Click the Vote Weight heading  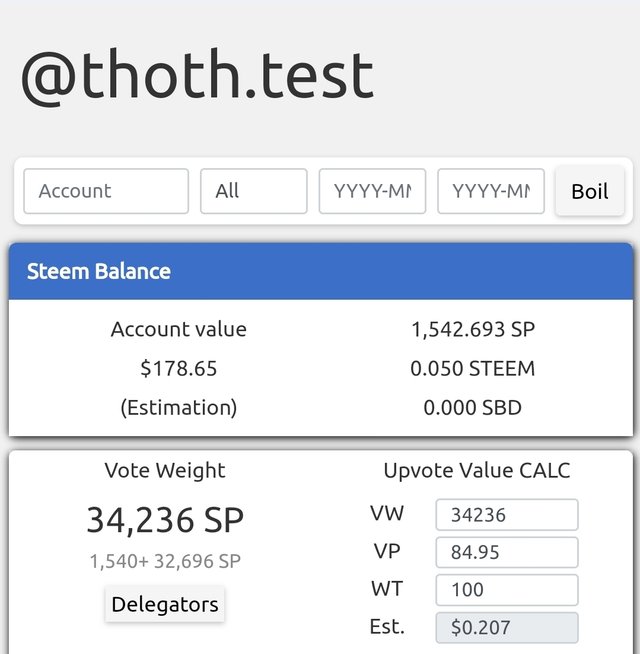165,471
